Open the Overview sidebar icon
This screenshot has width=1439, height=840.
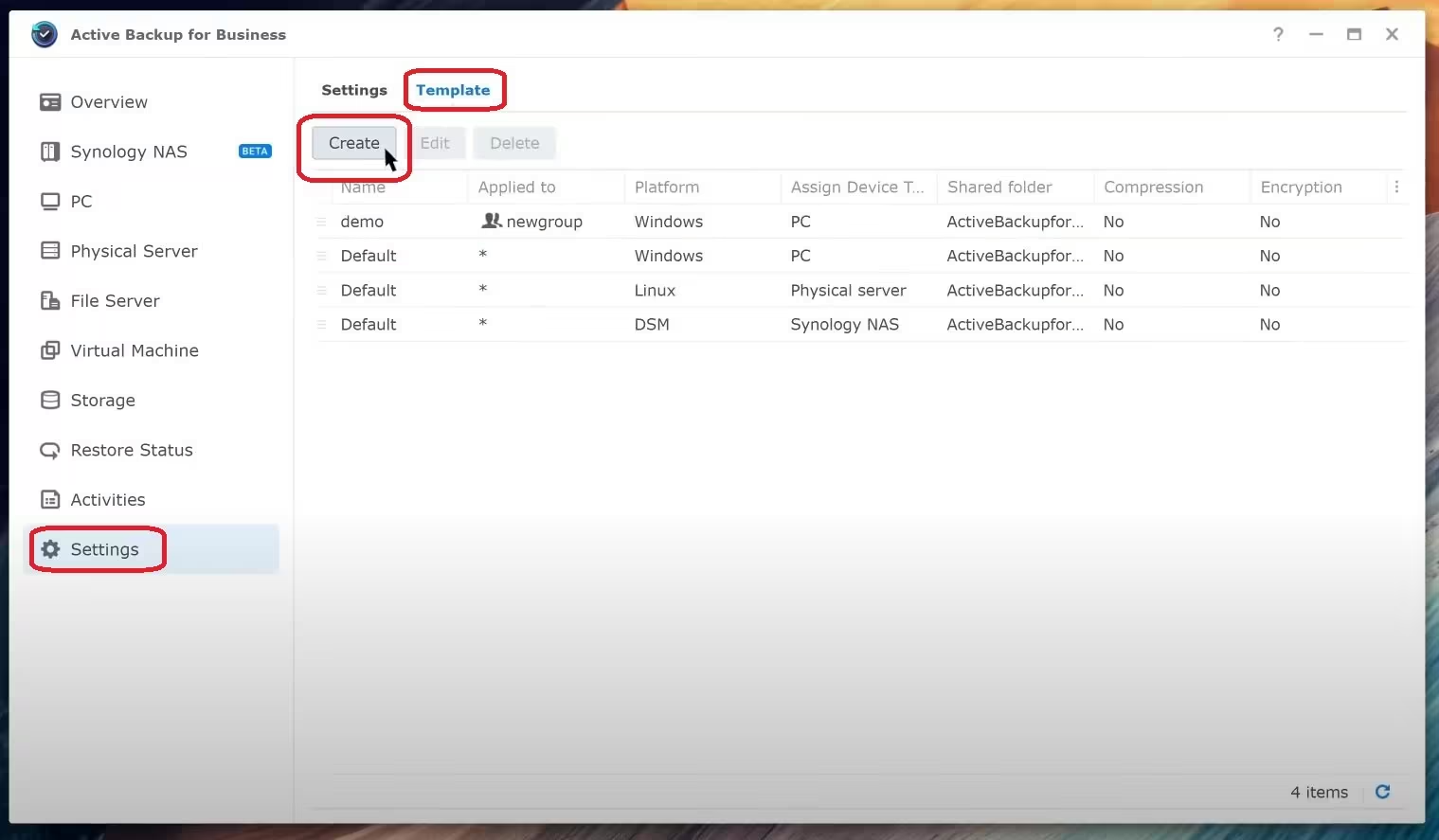point(50,102)
